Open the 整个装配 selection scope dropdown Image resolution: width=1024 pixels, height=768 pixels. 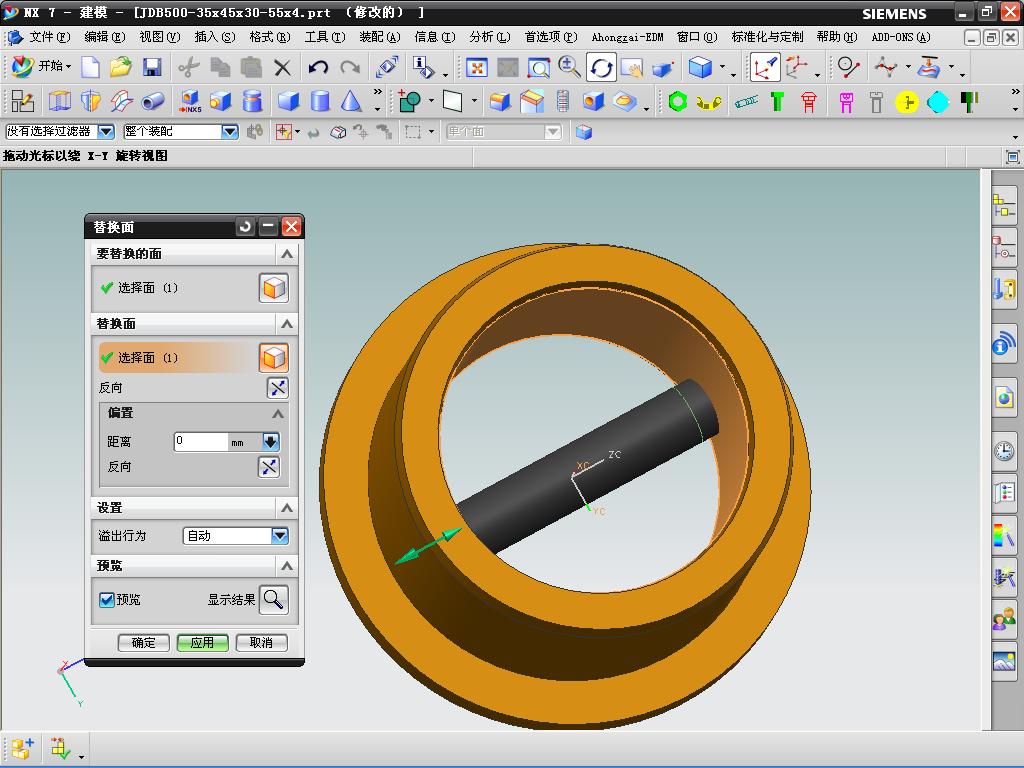[229, 132]
